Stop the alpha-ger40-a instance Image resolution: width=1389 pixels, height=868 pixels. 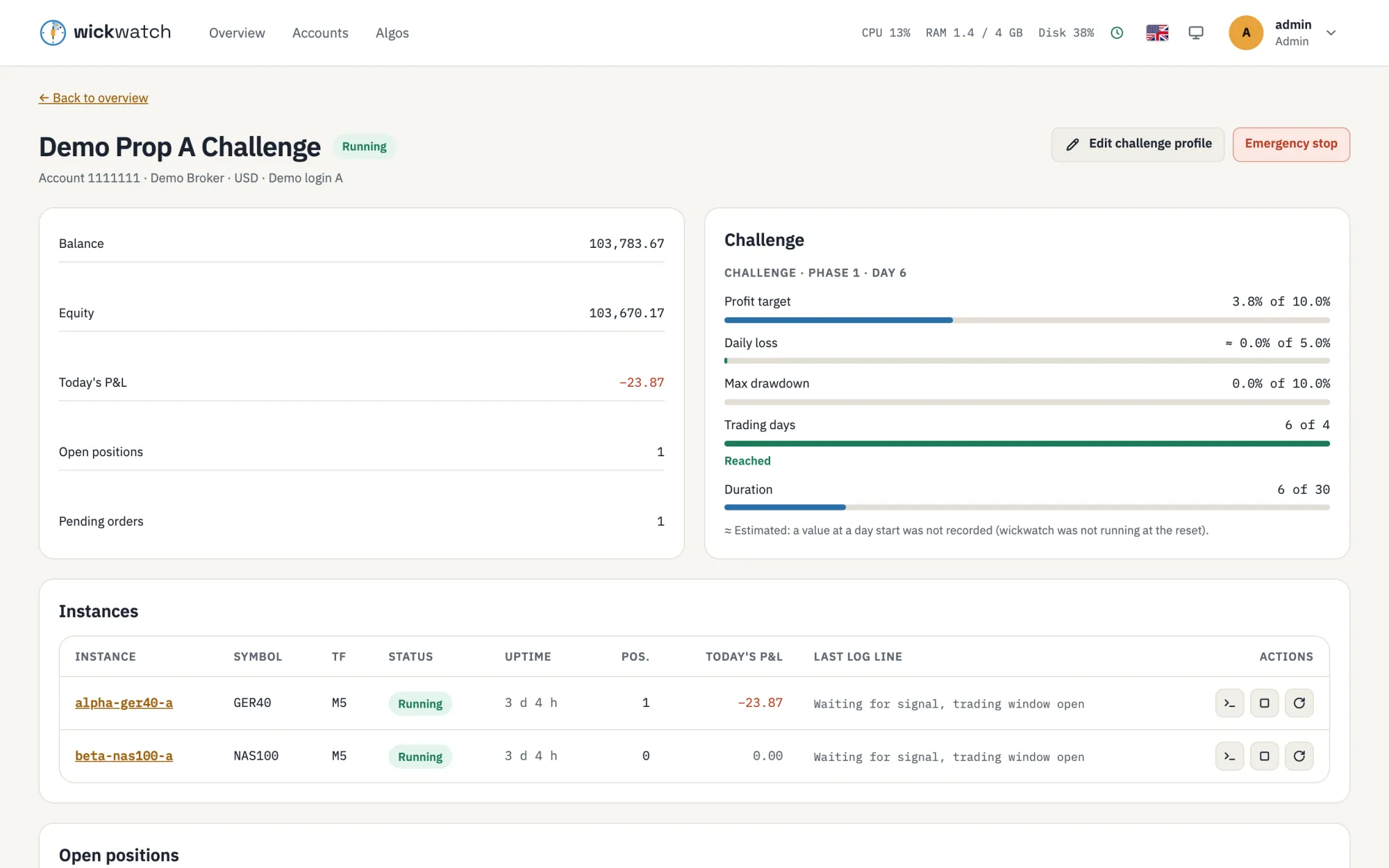(1264, 703)
